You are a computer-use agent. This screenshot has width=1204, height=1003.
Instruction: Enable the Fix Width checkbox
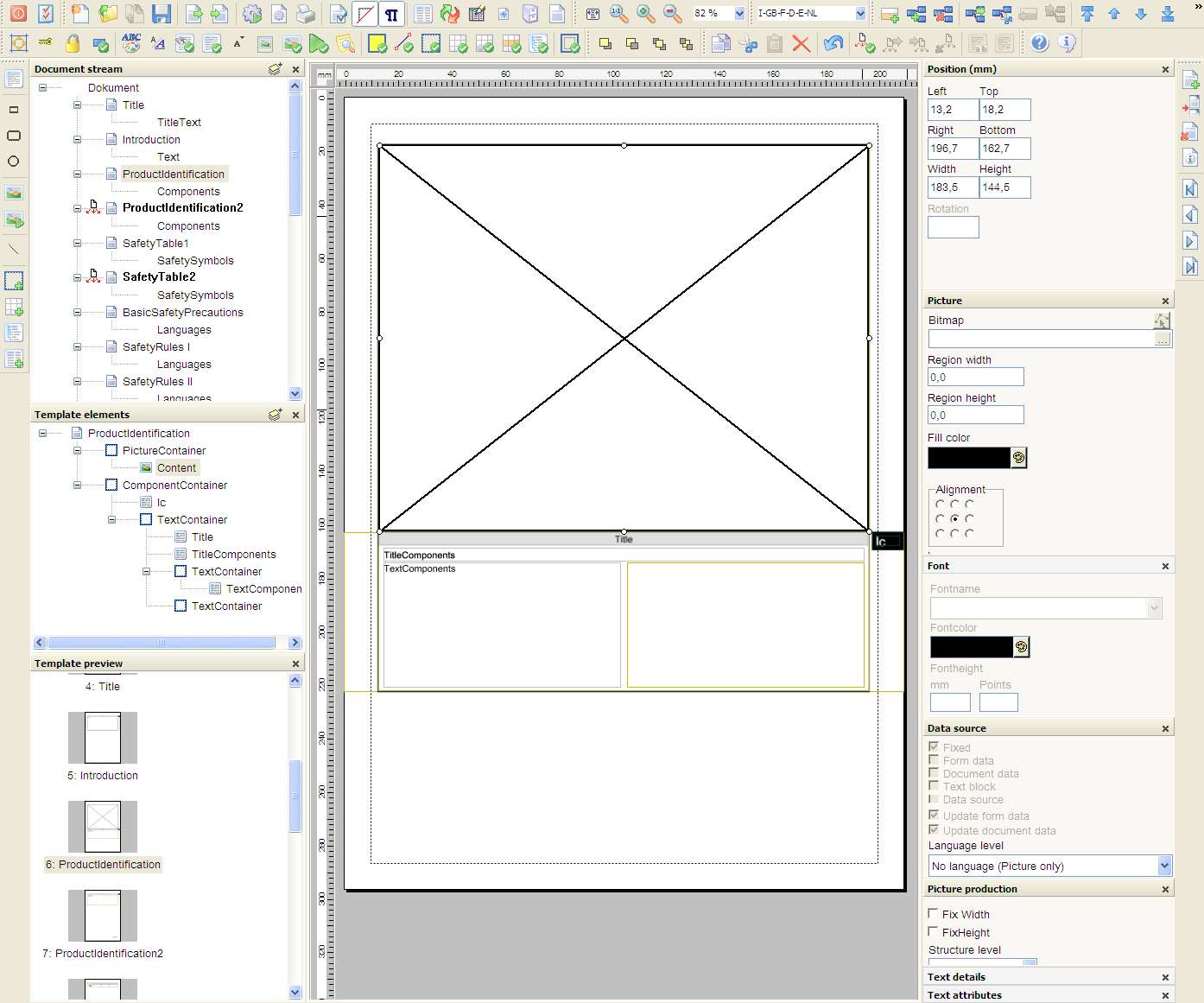pyautogui.click(x=933, y=913)
